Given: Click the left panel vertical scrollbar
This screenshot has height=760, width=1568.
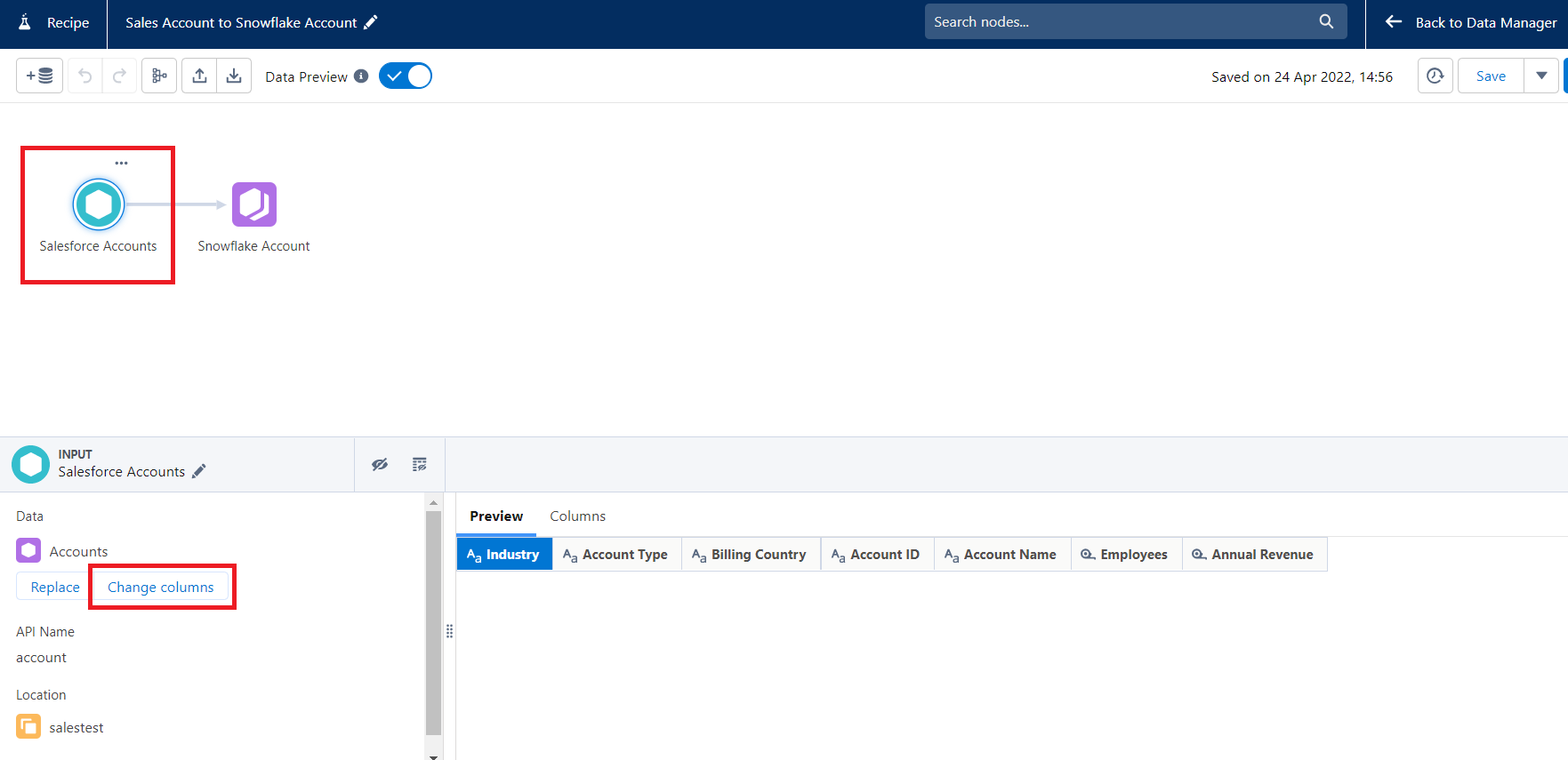Looking at the screenshot, I should tap(434, 622).
